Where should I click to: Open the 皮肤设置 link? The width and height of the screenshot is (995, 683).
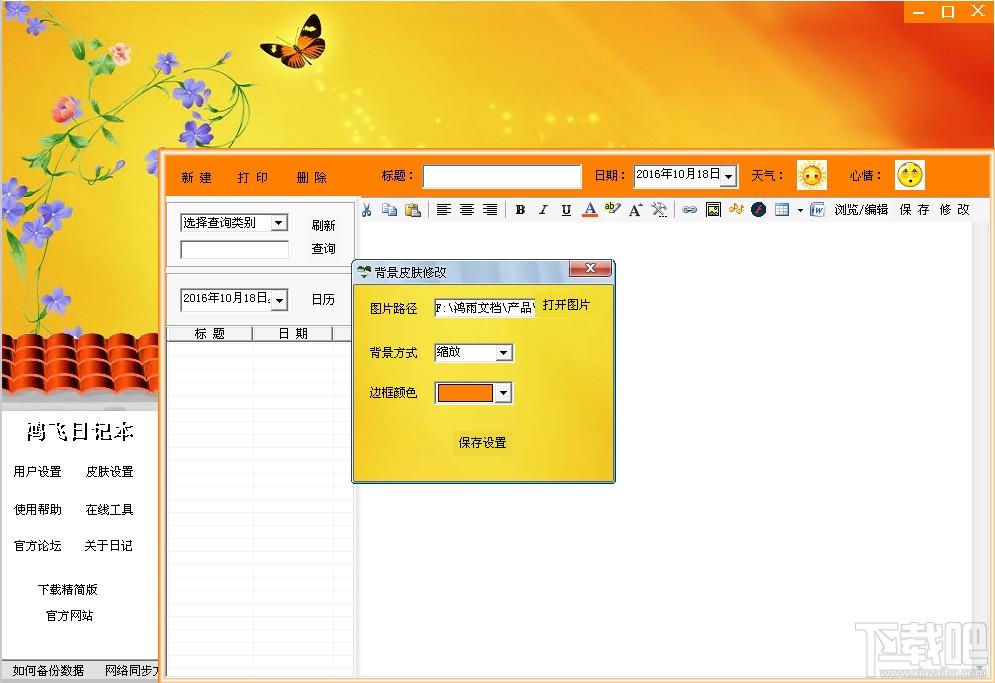(110, 472)
